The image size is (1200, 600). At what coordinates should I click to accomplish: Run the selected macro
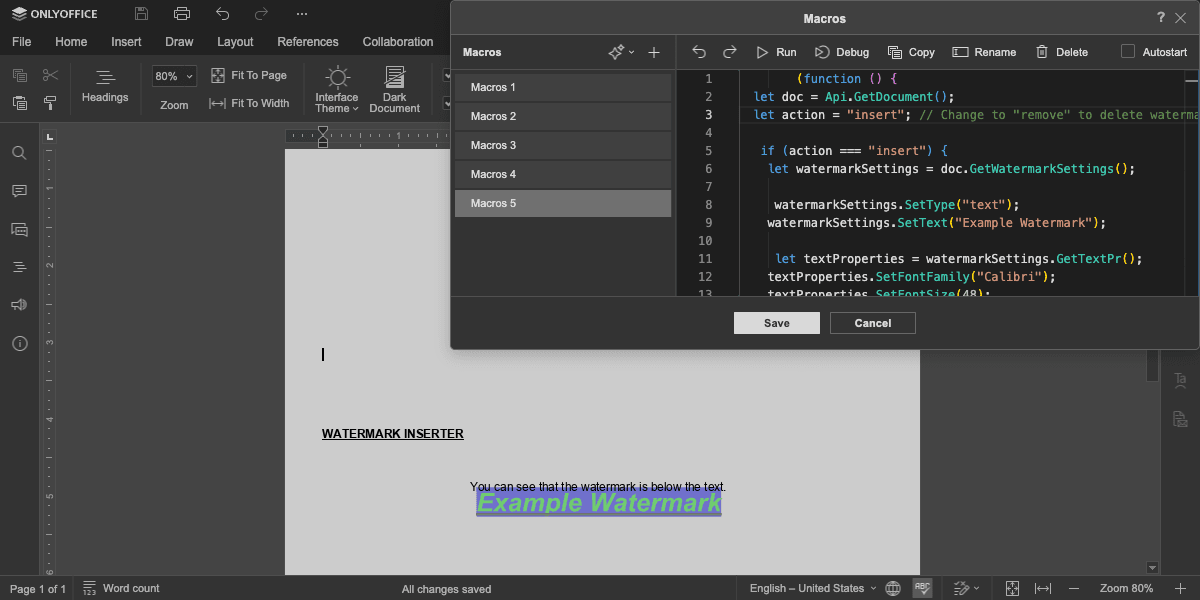pos(776,52)
